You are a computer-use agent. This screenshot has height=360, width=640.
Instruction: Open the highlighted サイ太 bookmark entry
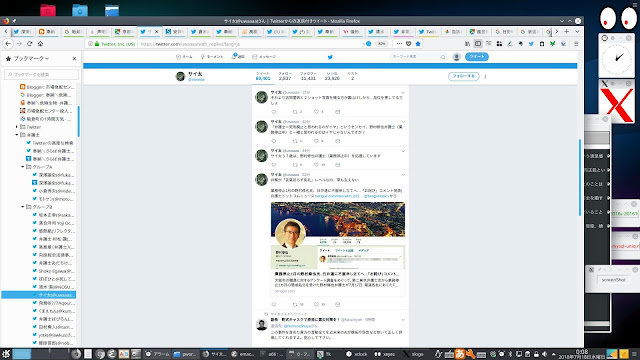point(39,295)
